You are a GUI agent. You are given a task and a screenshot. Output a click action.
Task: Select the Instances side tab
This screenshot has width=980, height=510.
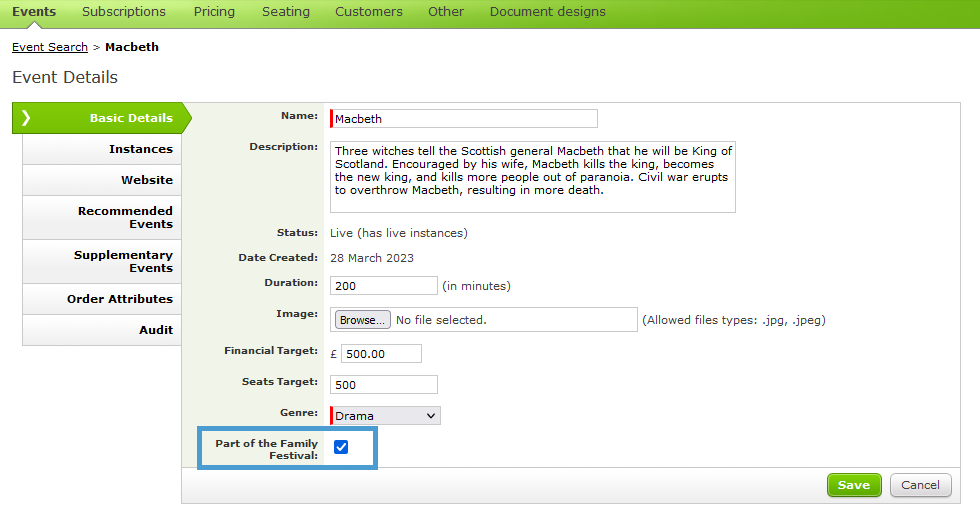click(x=102, y=149)
